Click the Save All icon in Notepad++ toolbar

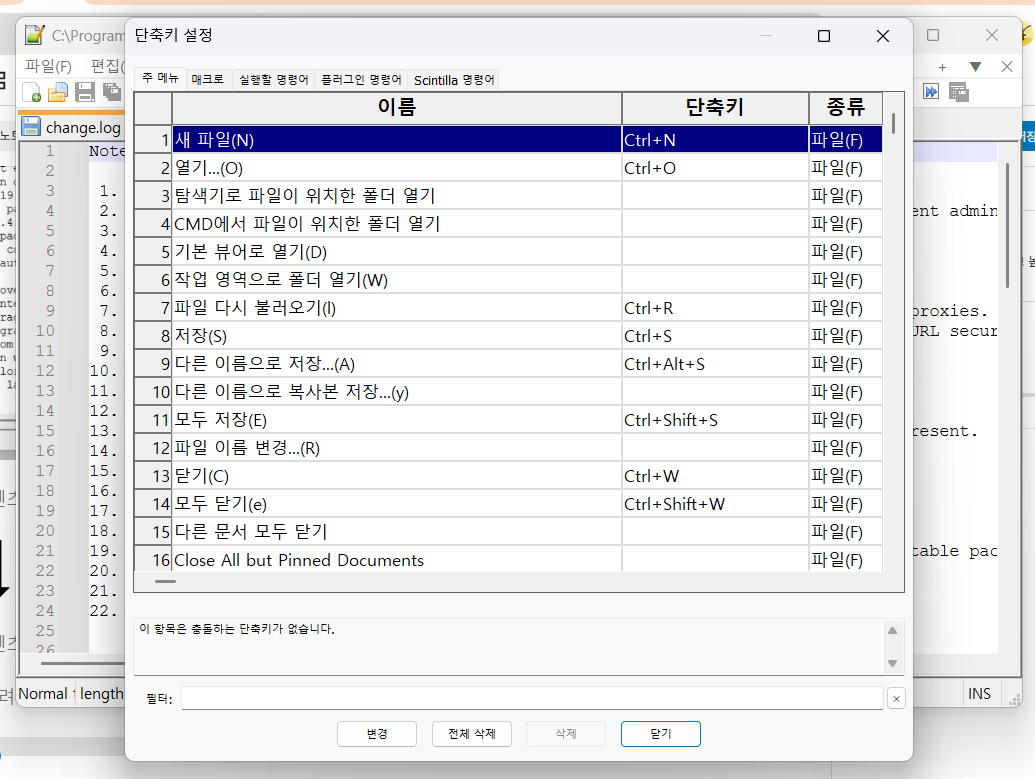pos(112,92)
